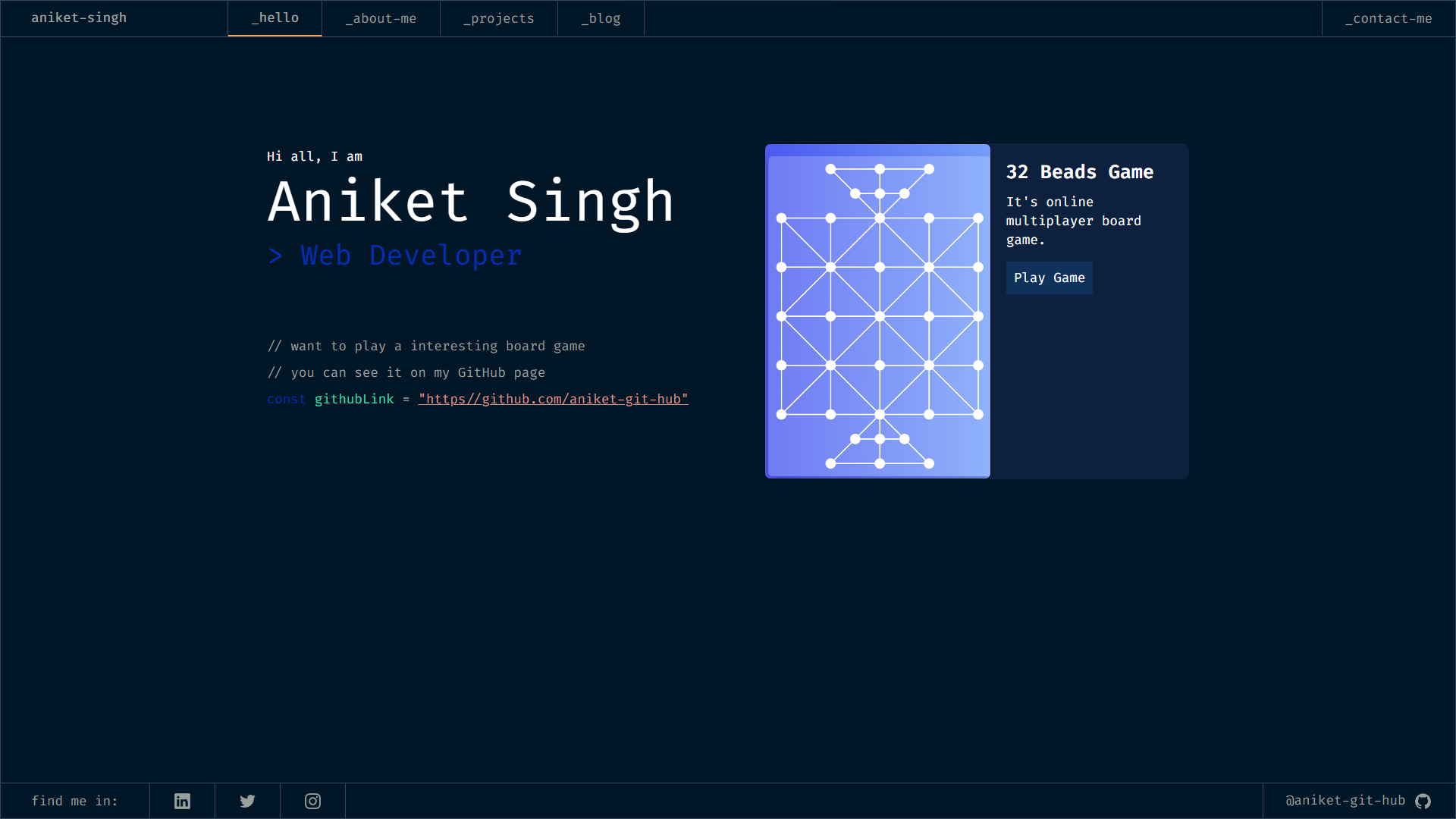Click the GitHub octocat icon

tap(1423, 801)
